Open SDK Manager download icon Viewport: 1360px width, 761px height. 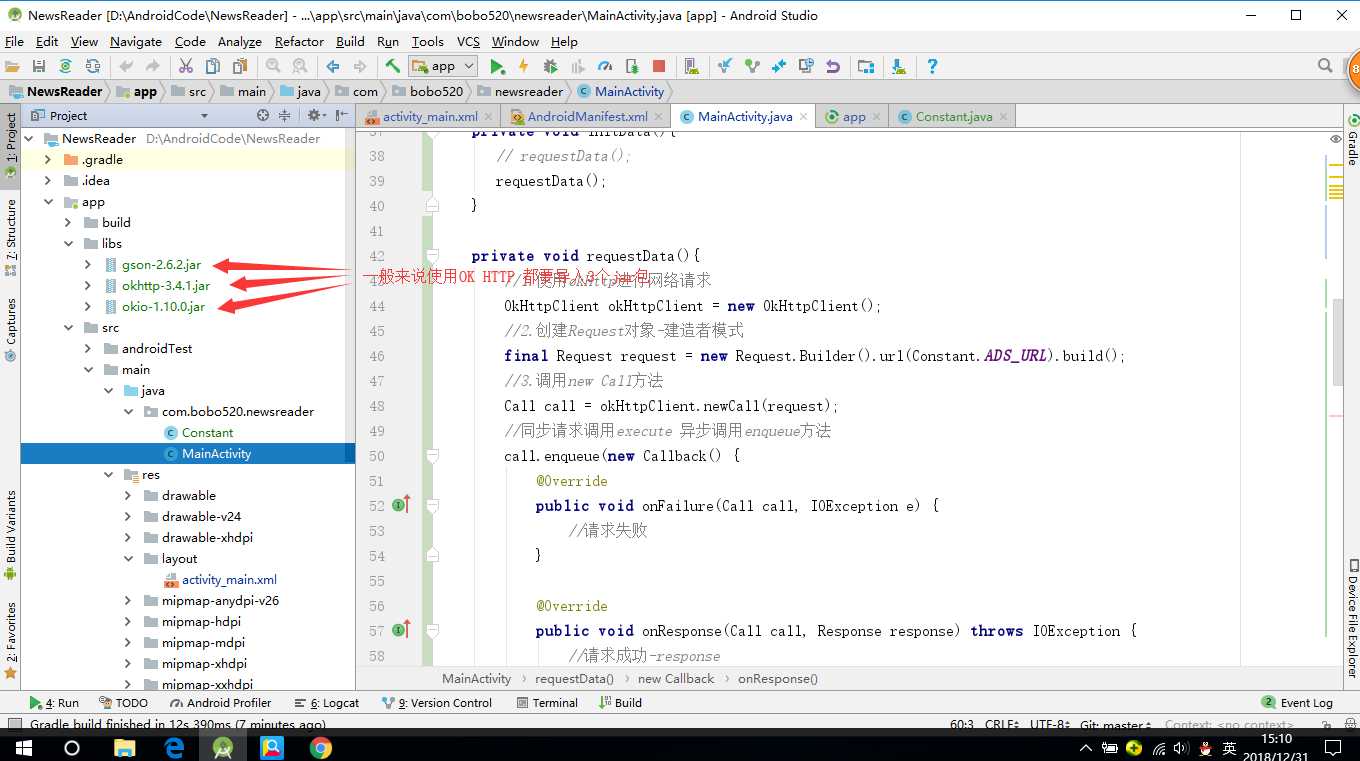[898, 66]
